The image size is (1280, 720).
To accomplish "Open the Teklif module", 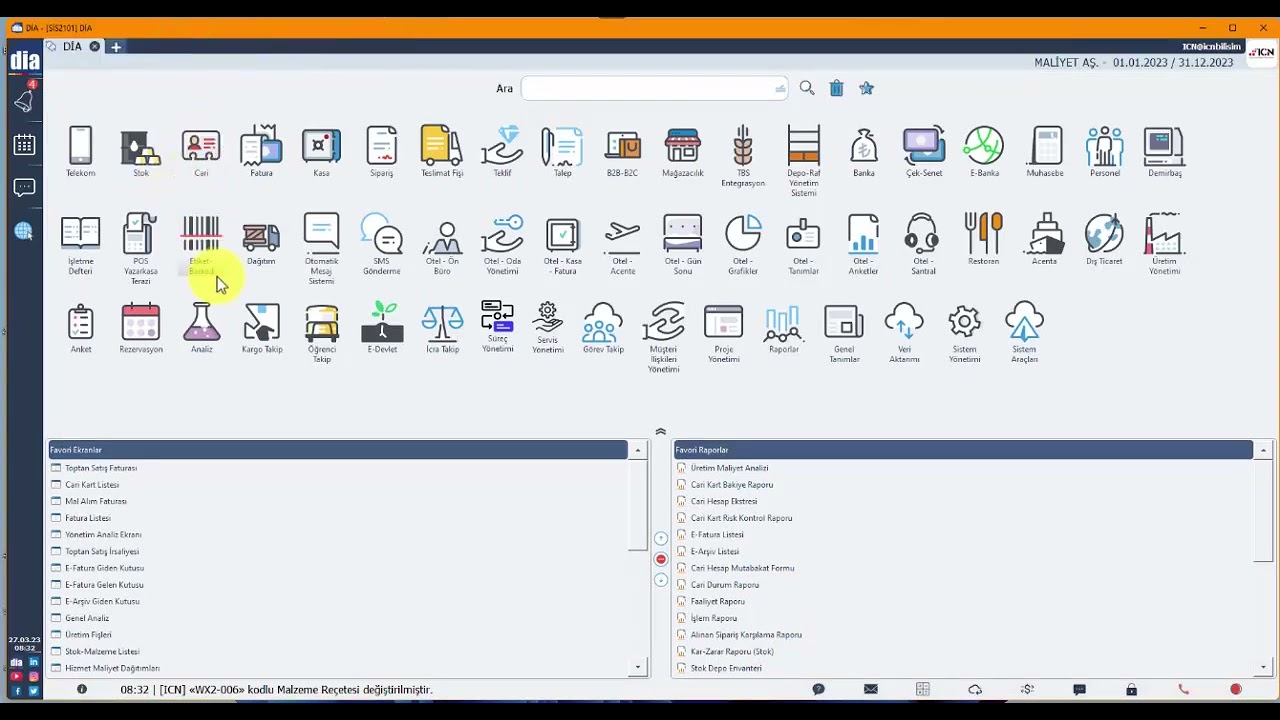I will pos(502,152).
